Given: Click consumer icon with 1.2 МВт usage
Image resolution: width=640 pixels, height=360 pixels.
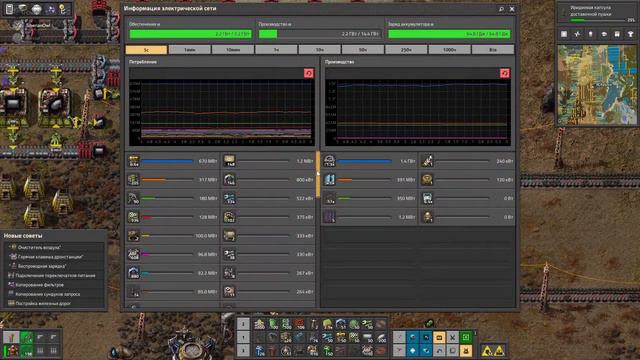Looking at the screenshot, I should (229, 161).
